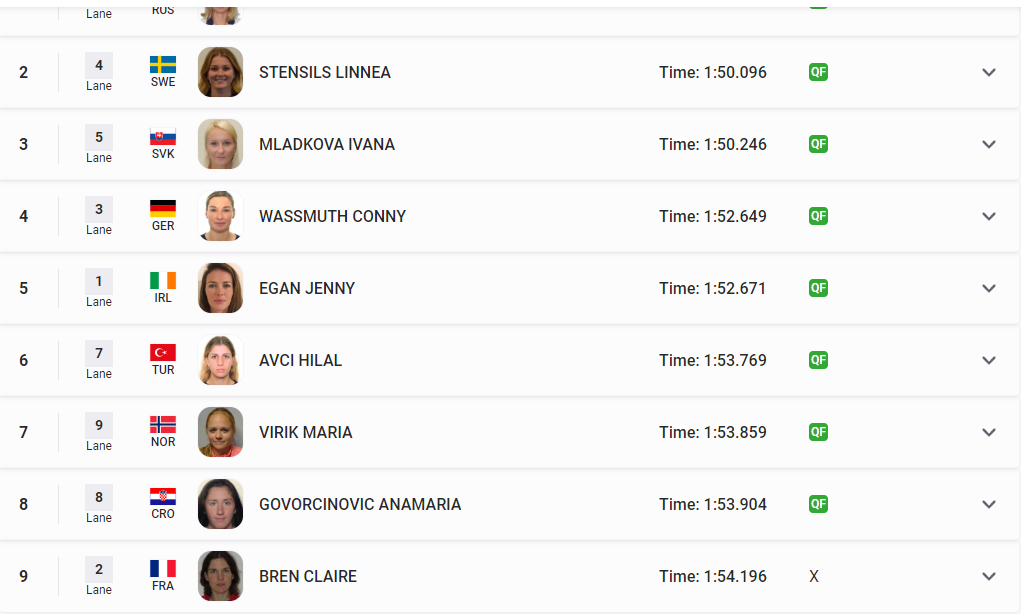Expand Stensils Linnea result details
Image resolution: width=1021 pixels, height=614 pixels.
click(989, 72)
